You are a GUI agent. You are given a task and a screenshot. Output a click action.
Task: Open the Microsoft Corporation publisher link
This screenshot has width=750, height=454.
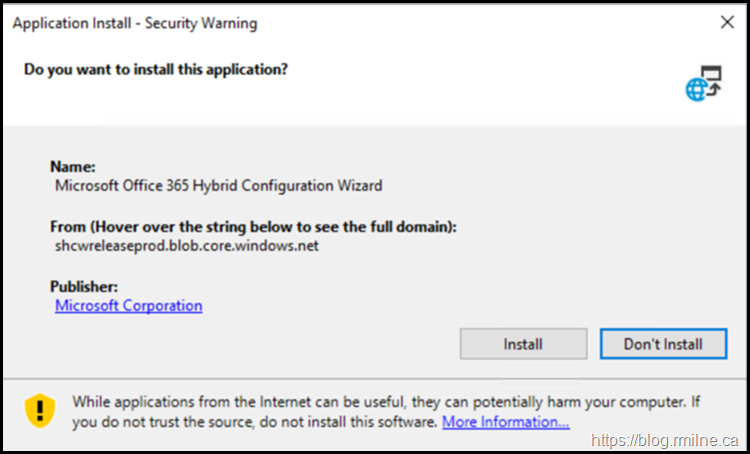click(129, 306)
